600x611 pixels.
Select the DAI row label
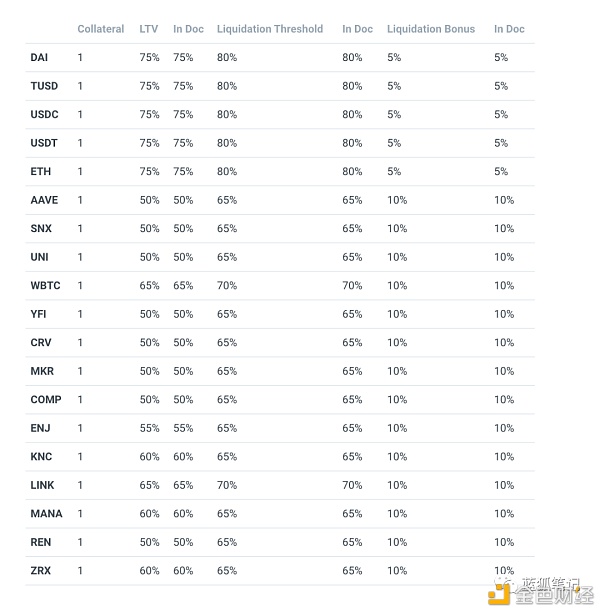tap(39, 57)
